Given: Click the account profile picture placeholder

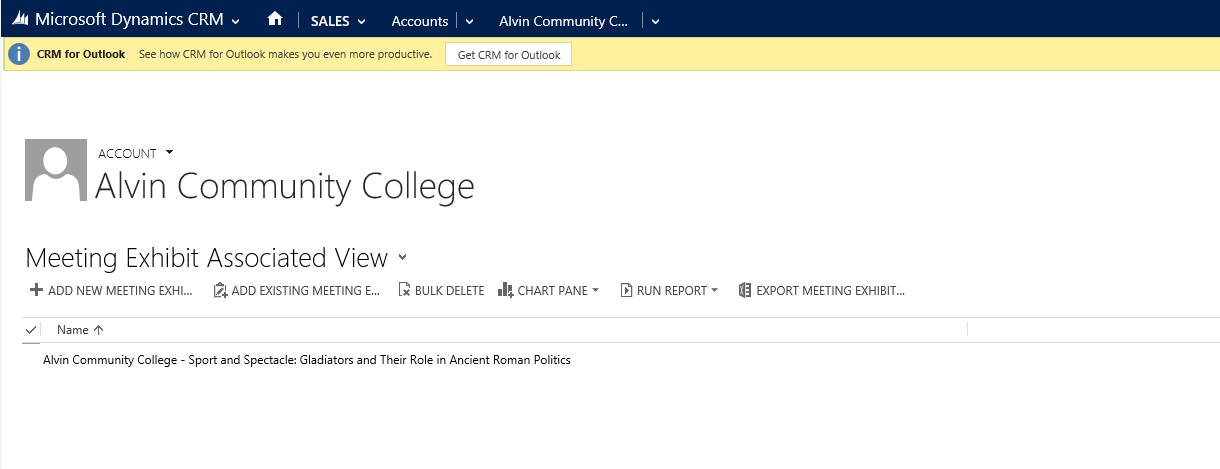Looking at the screenshot, I should [x=56, y=170].
